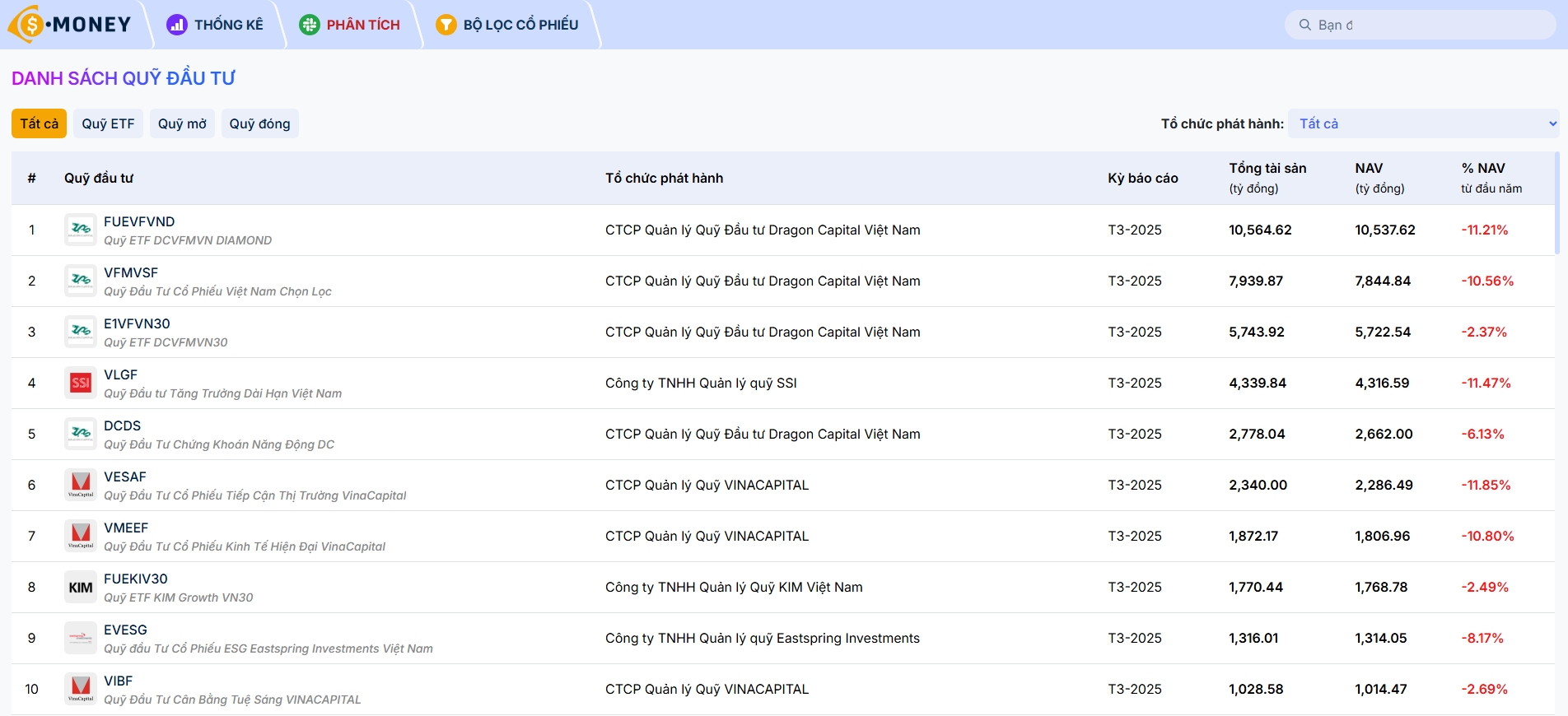Screen dimensions: 1568x716
Task: Open the VLGF fund link
Action: pos(120,374)
